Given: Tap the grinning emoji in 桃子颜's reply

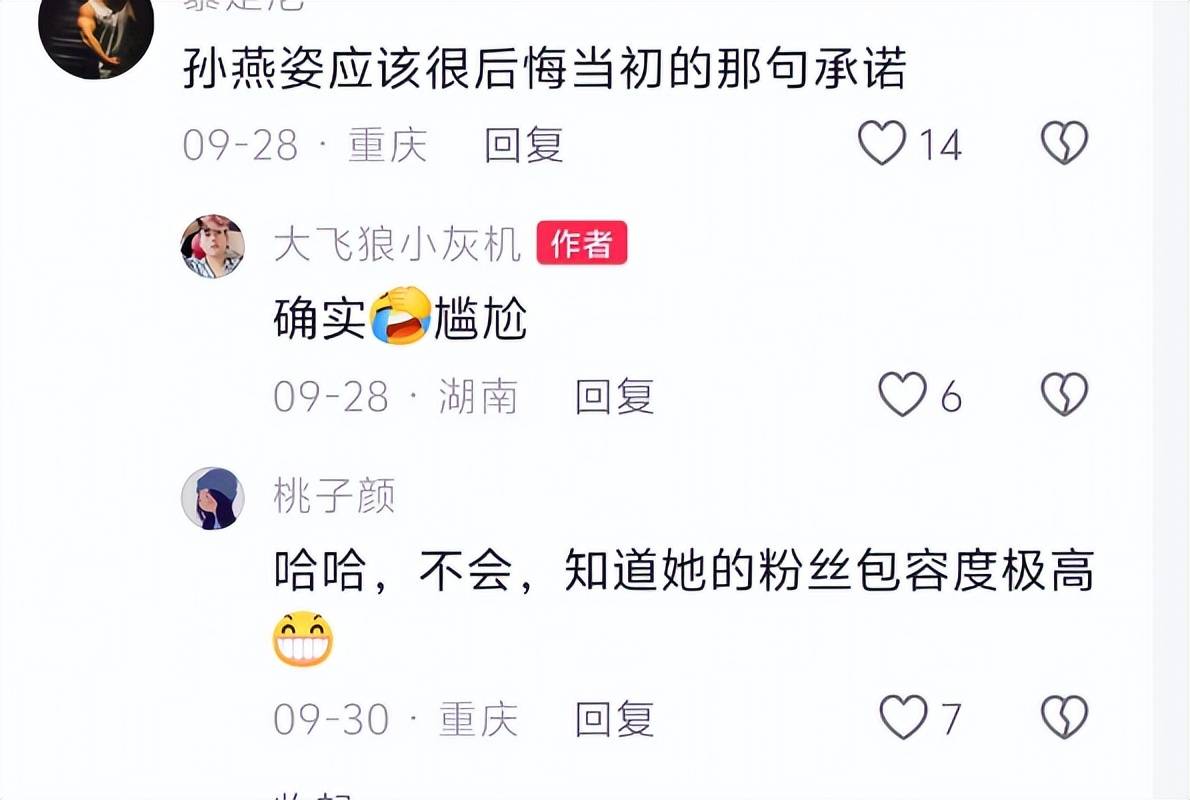Looking at the screenshot, I should [x=303, y=638].
